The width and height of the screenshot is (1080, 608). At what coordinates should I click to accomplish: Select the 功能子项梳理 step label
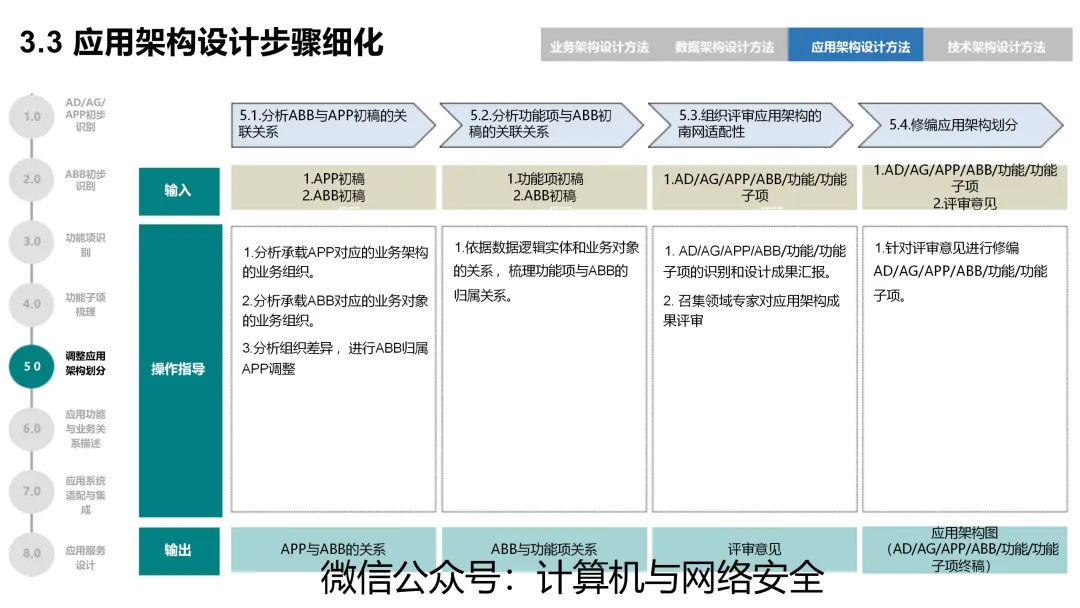click(x=85, y=304)
